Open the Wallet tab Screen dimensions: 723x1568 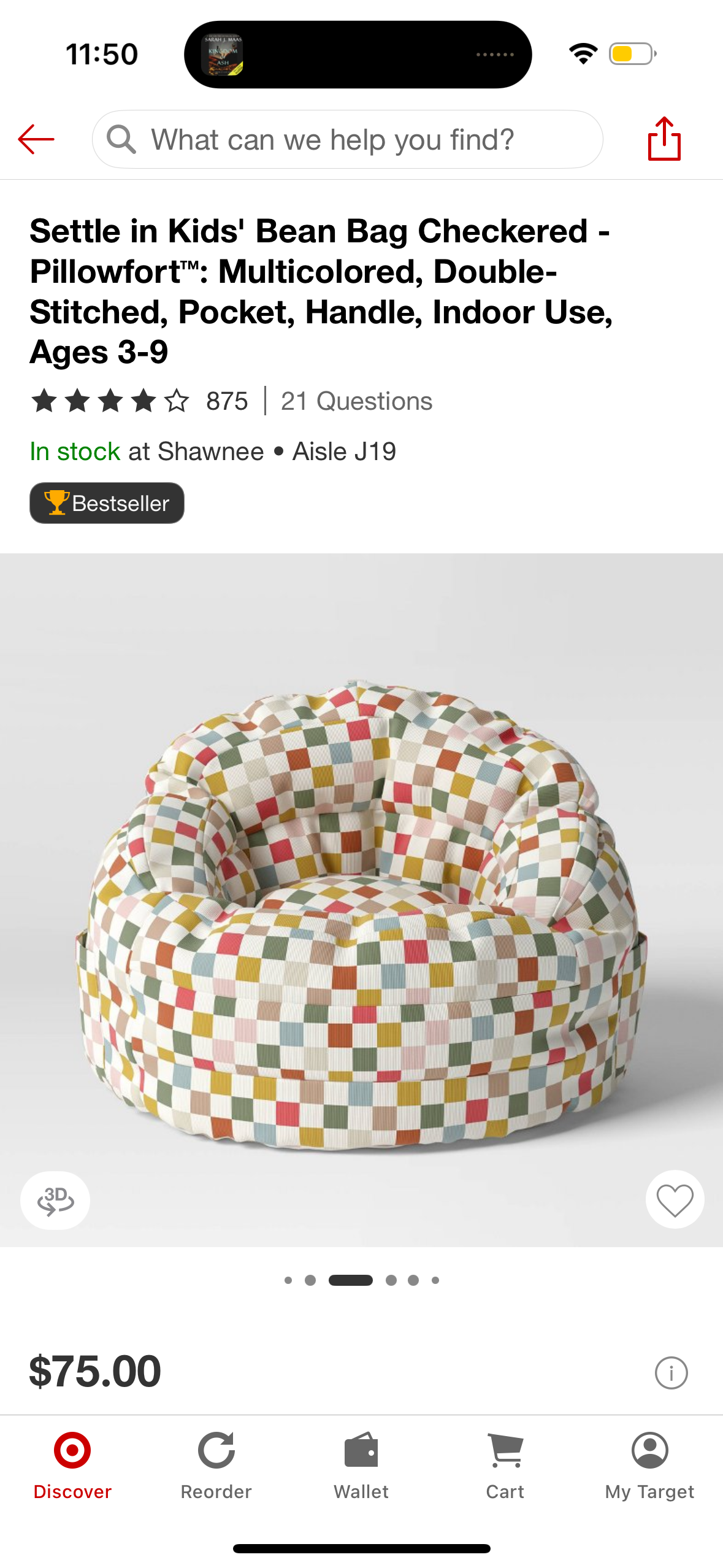(361, 1466)
